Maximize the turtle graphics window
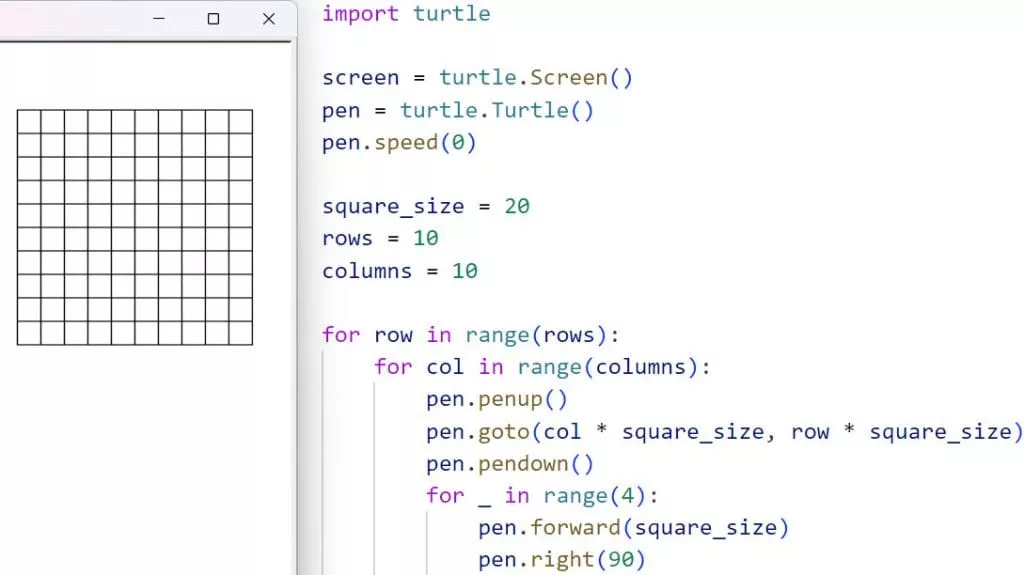 point(213,19)
